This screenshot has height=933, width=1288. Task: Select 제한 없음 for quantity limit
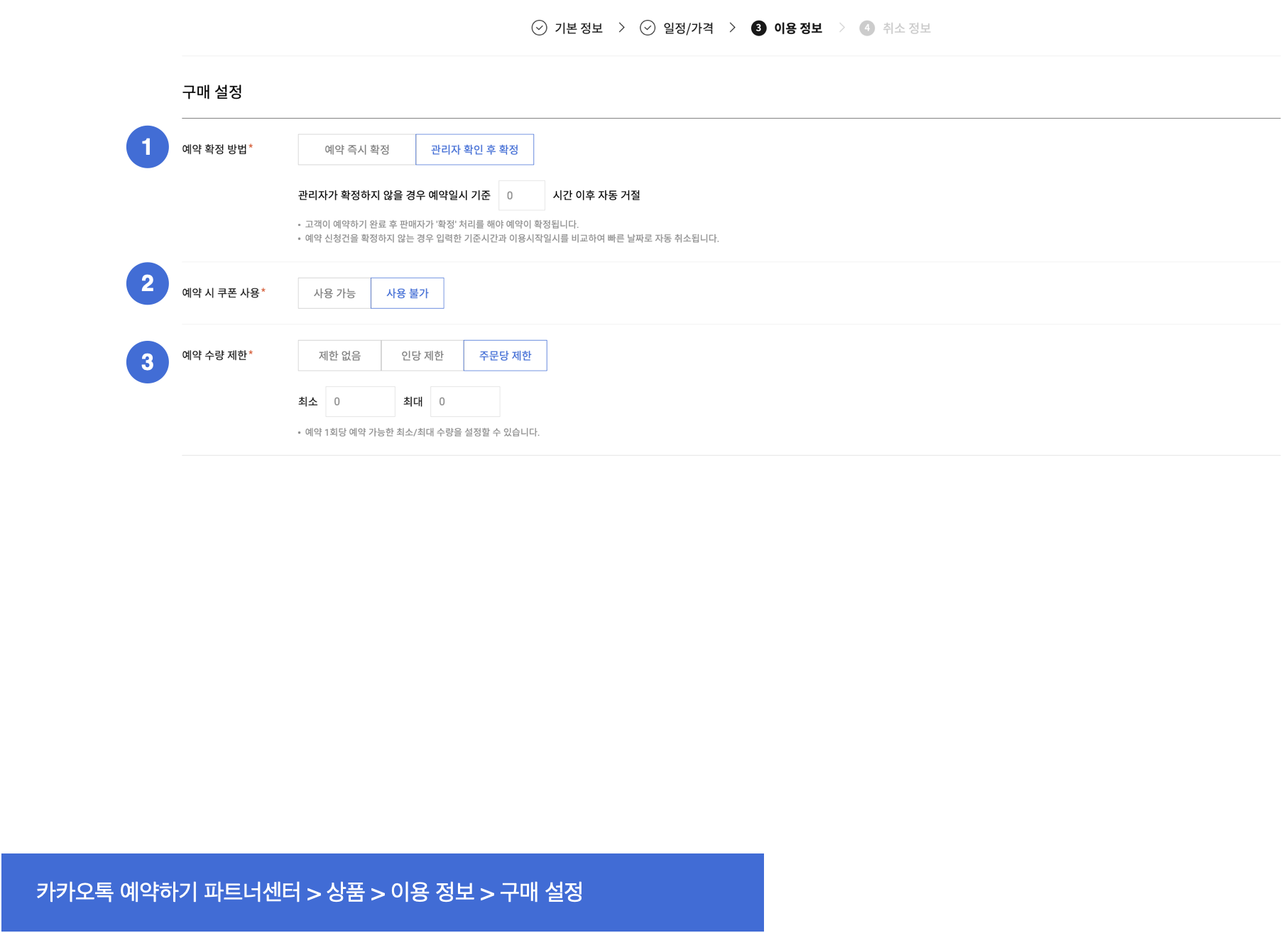coord(339,356)
